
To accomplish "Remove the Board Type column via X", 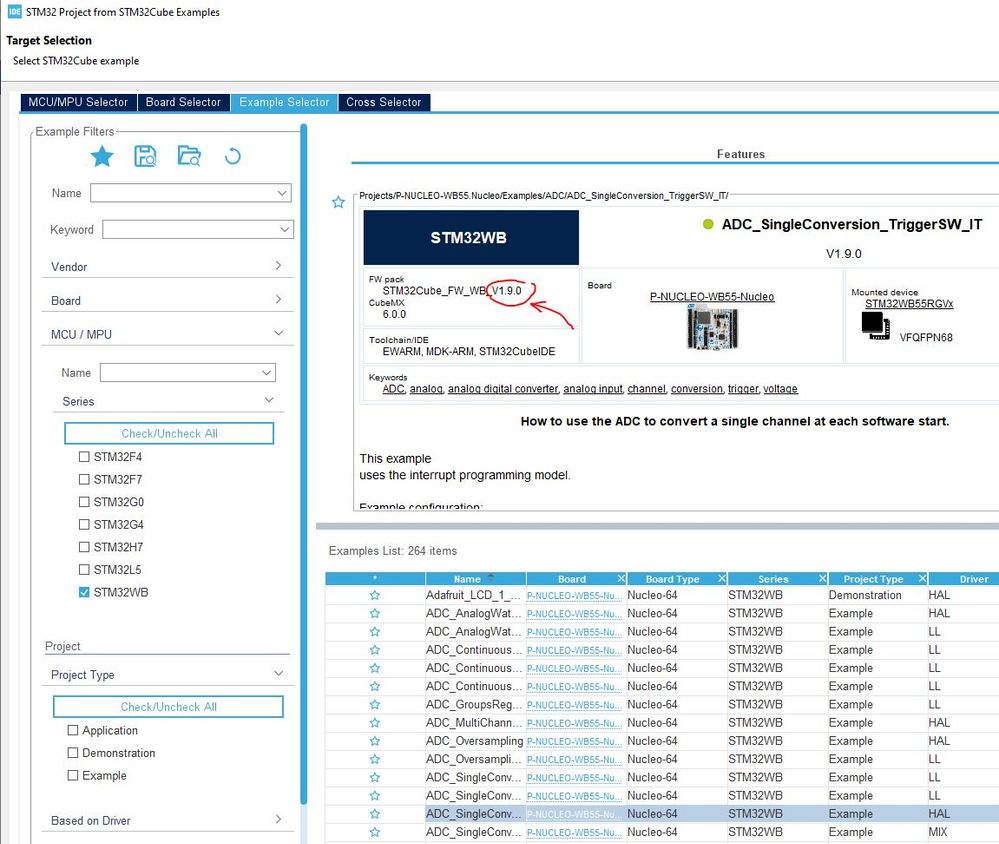I will tap(722, 578).
